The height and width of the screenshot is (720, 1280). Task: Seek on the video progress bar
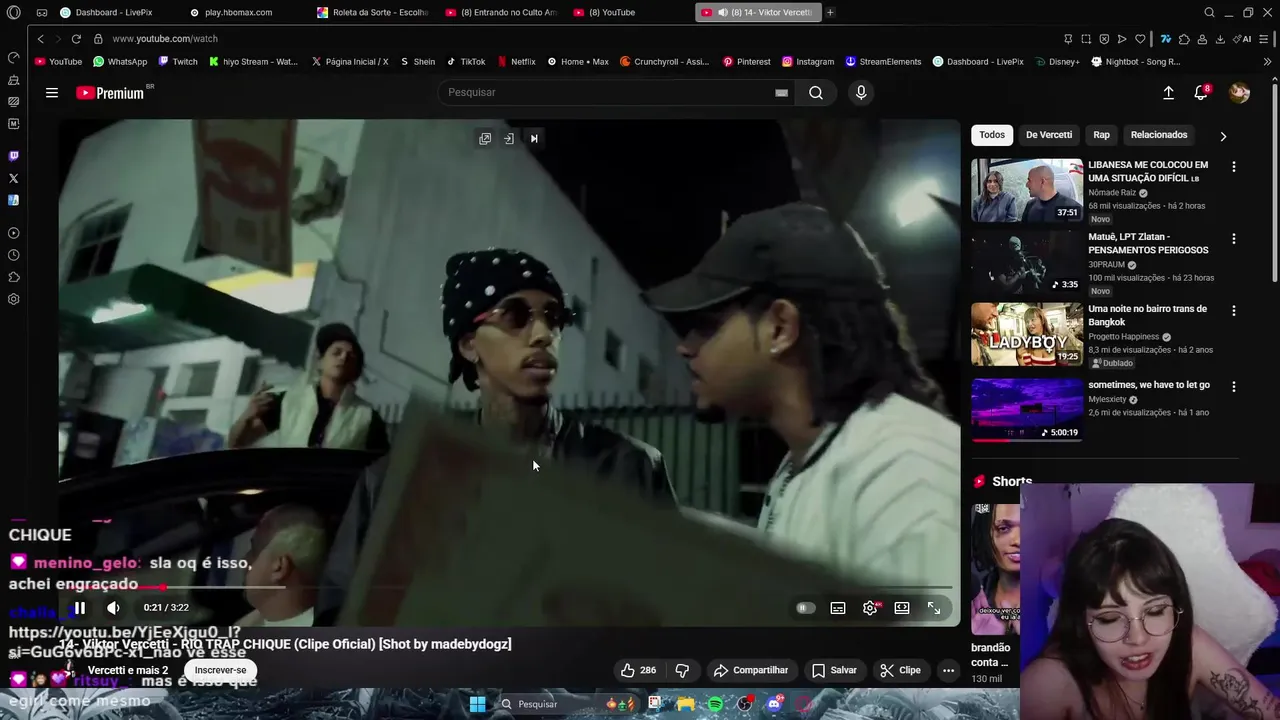(x=509, y=588)
